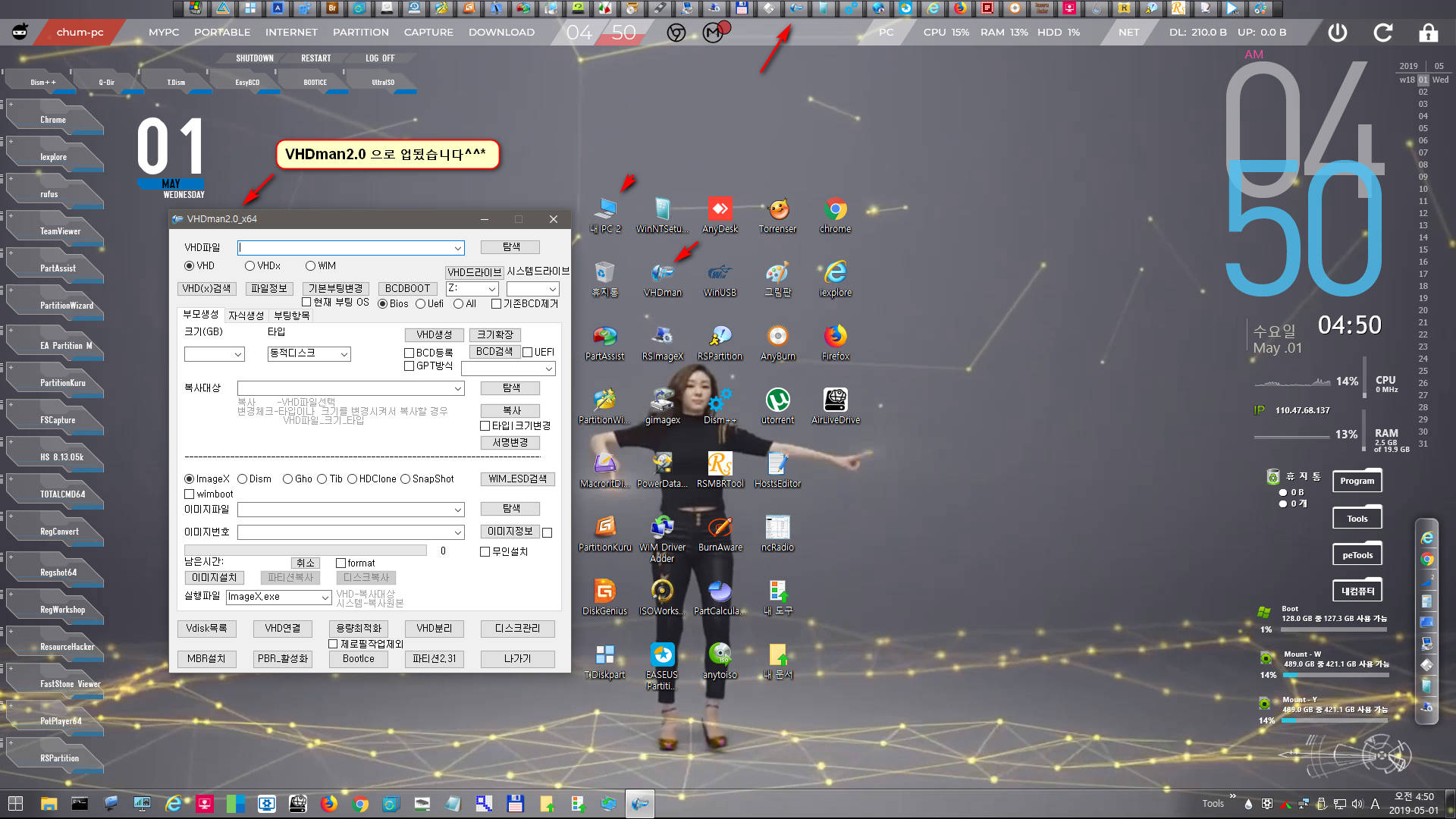1456x819 pixels.
Task: Open the DOWNLOAD menu in top bar
Action: pos(501,32)
